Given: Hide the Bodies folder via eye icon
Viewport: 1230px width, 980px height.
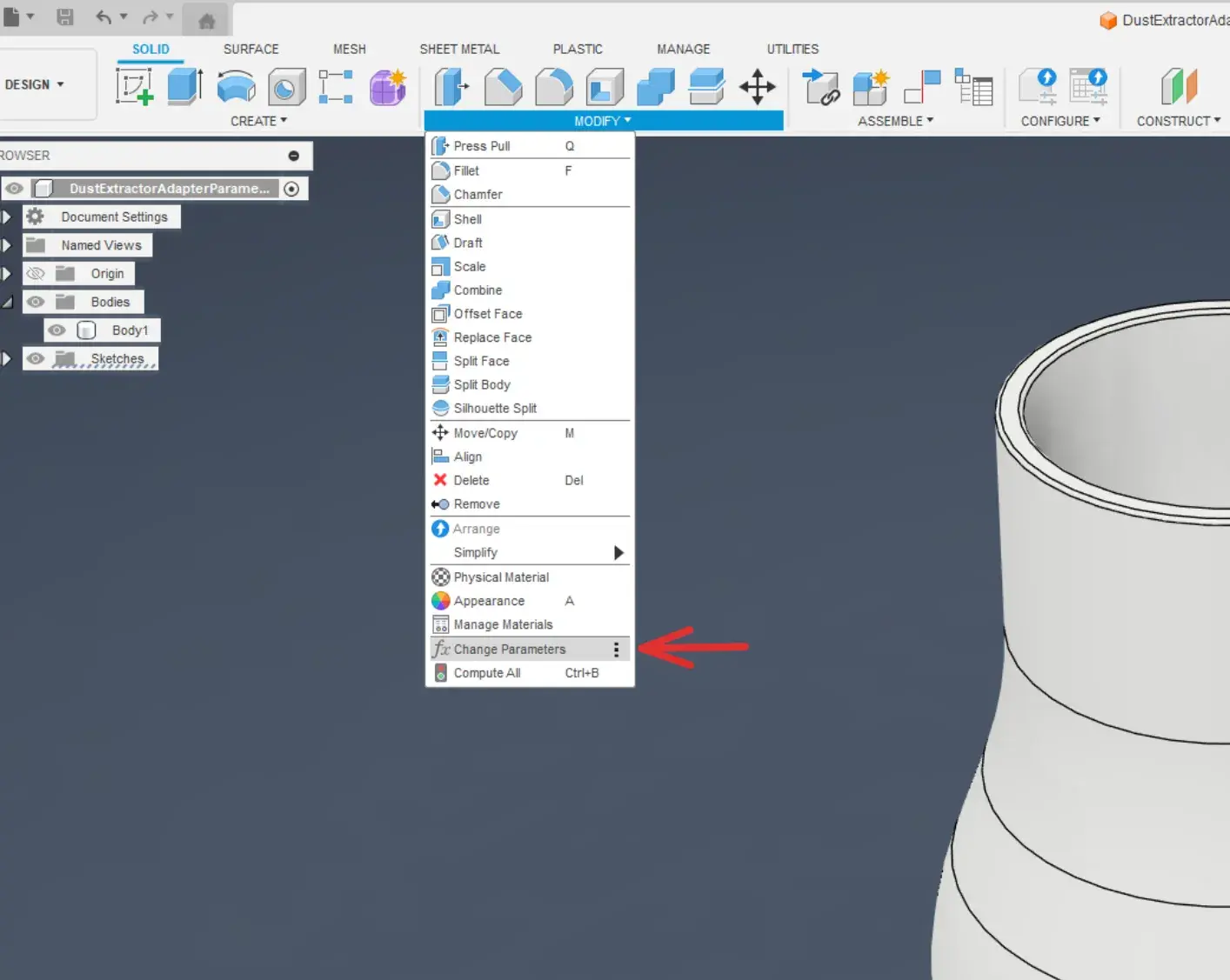Looking at the screenshot, I should [36, 302].
